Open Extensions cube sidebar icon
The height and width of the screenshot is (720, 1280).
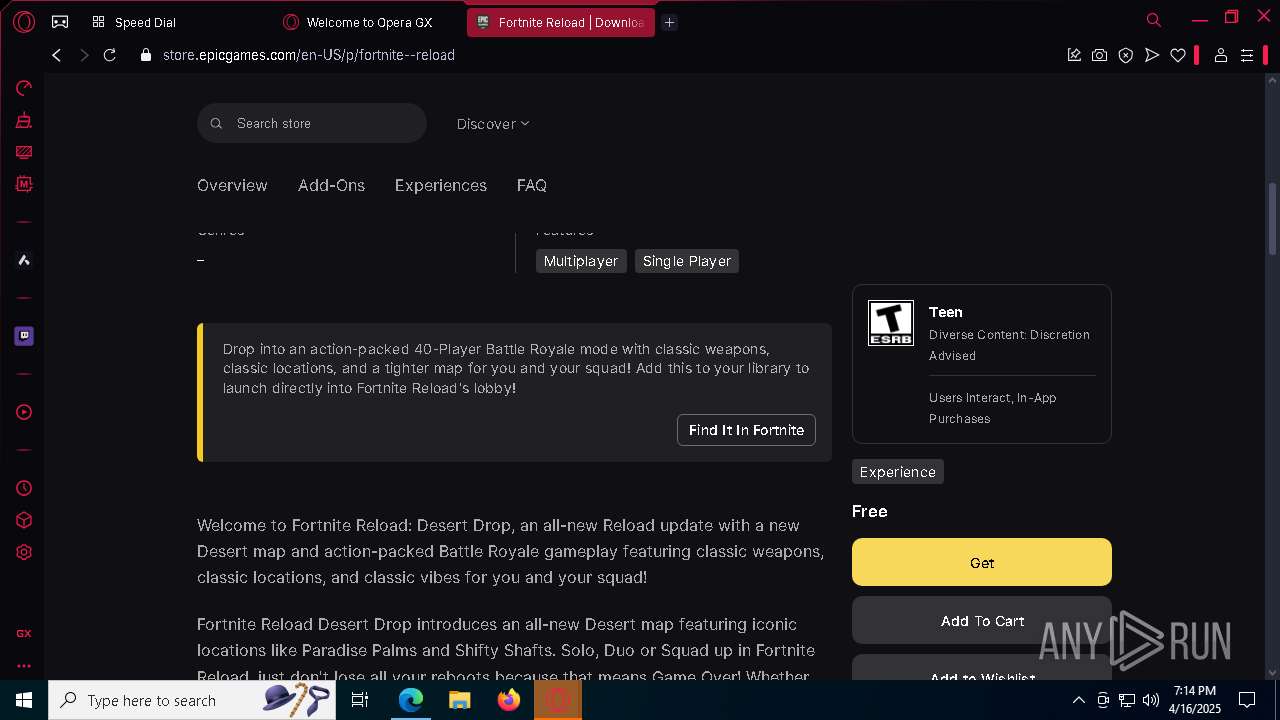click(24, 520)
